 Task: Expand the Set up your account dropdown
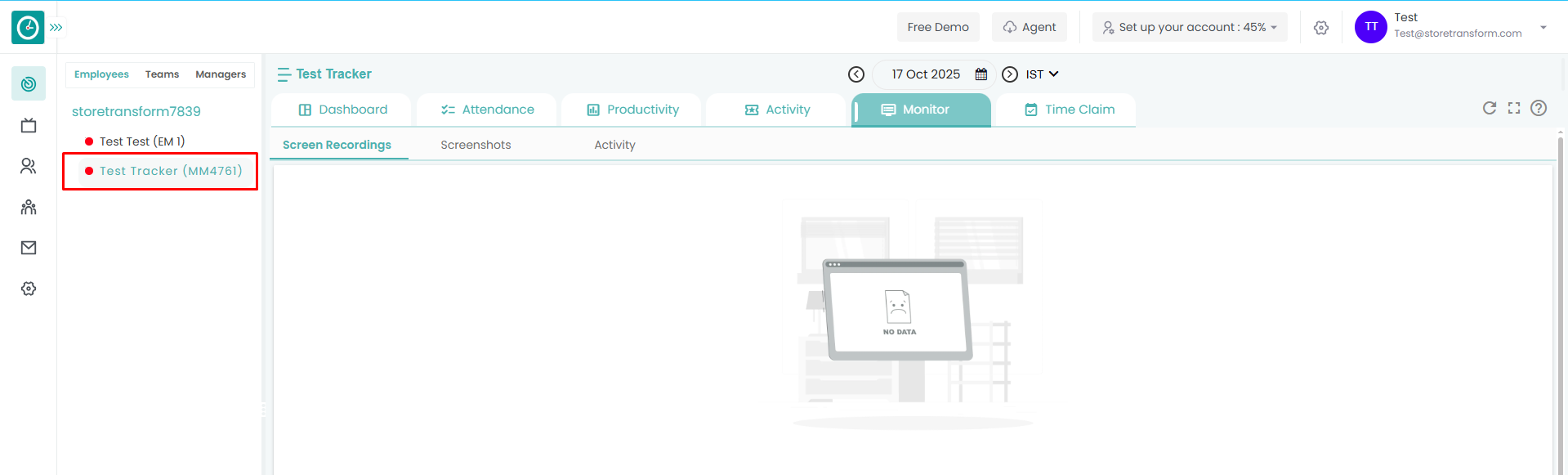(x=1190, y=27)
